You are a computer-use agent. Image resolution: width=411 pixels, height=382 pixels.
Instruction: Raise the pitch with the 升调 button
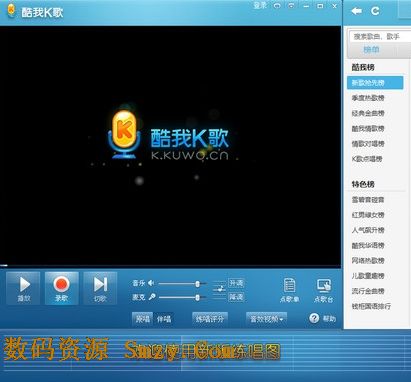coord(236,283)
